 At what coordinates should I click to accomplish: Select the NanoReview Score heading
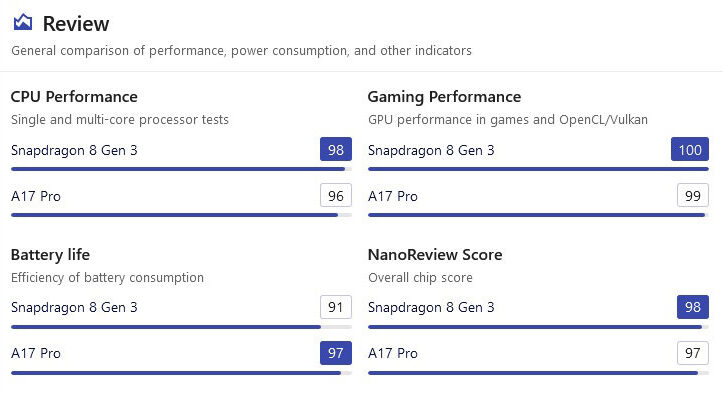pos(435,255)
